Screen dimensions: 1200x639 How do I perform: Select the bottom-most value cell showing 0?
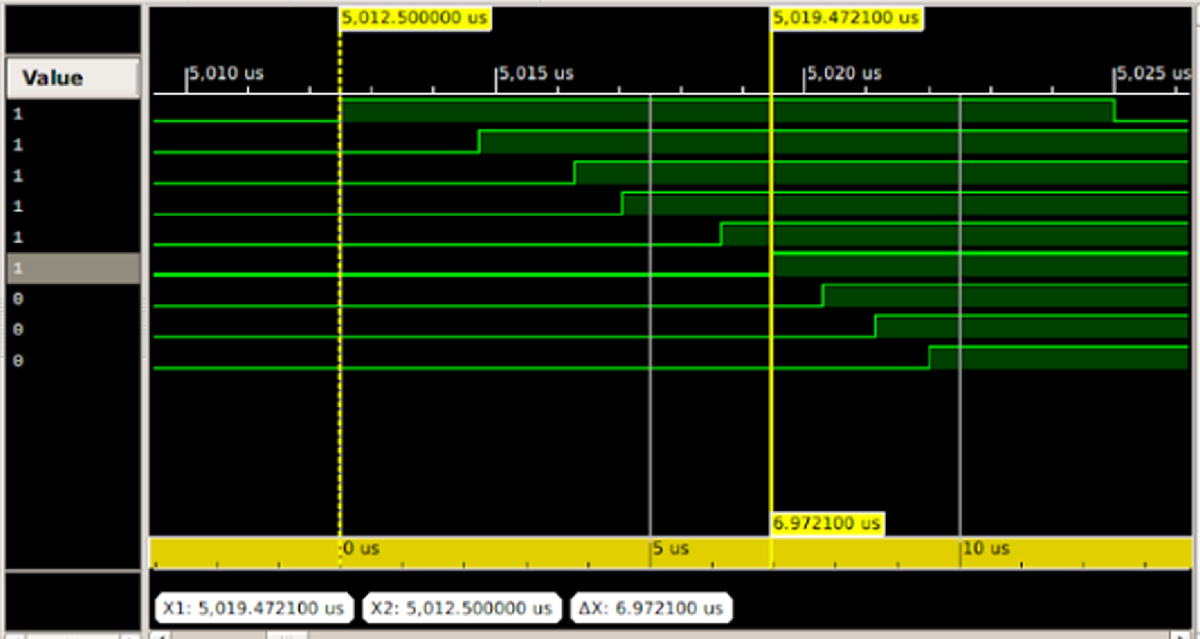72,361
